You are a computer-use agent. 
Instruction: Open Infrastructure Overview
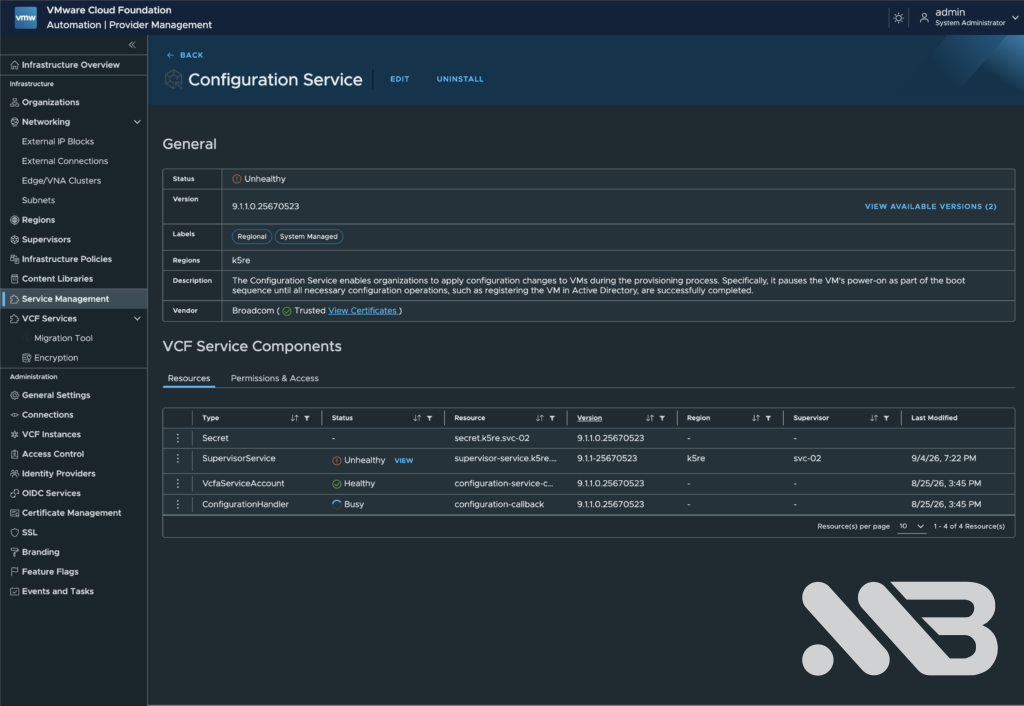pos(71,65)
